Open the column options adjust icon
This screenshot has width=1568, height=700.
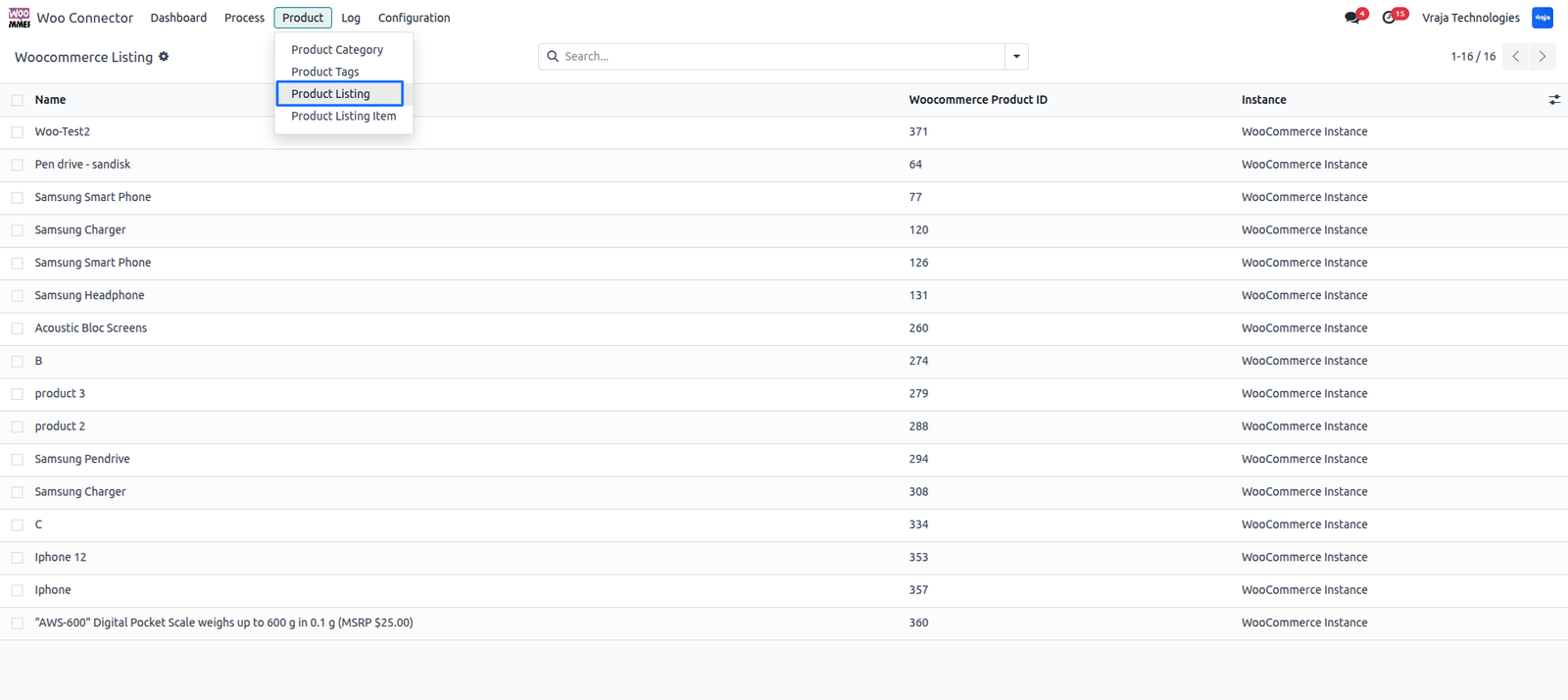coord(1554,100)
